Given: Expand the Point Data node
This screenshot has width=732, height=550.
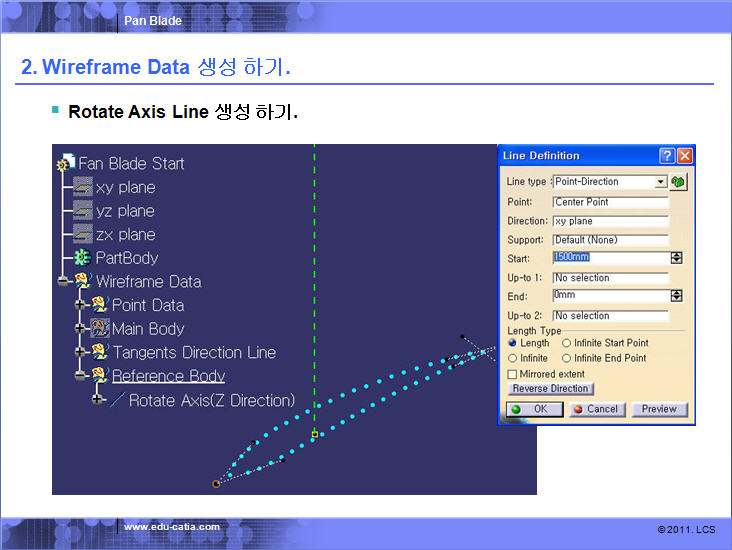Looking at the screenshot, I should tap(81, 305).
